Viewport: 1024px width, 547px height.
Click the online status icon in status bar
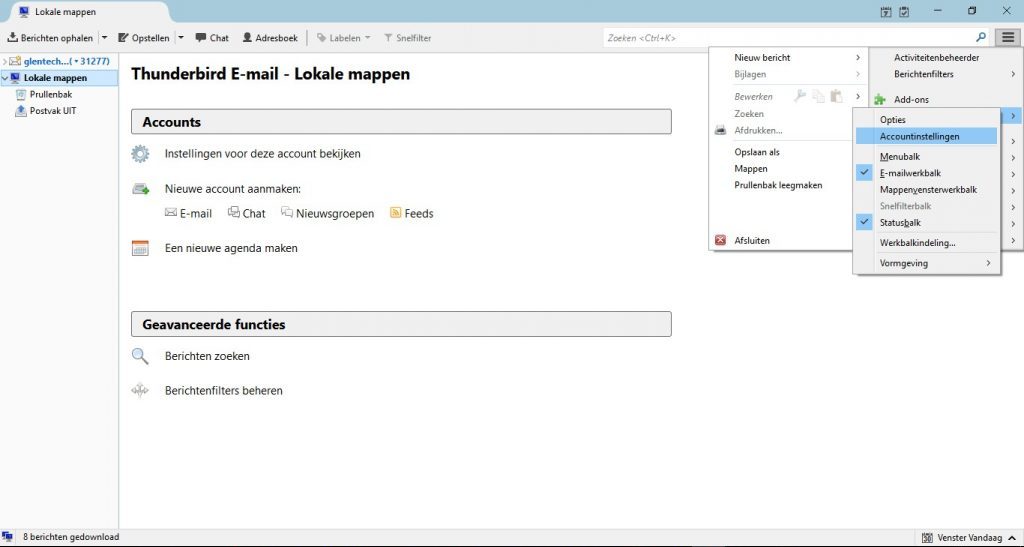pyautogui.click(x=8, y=537)
